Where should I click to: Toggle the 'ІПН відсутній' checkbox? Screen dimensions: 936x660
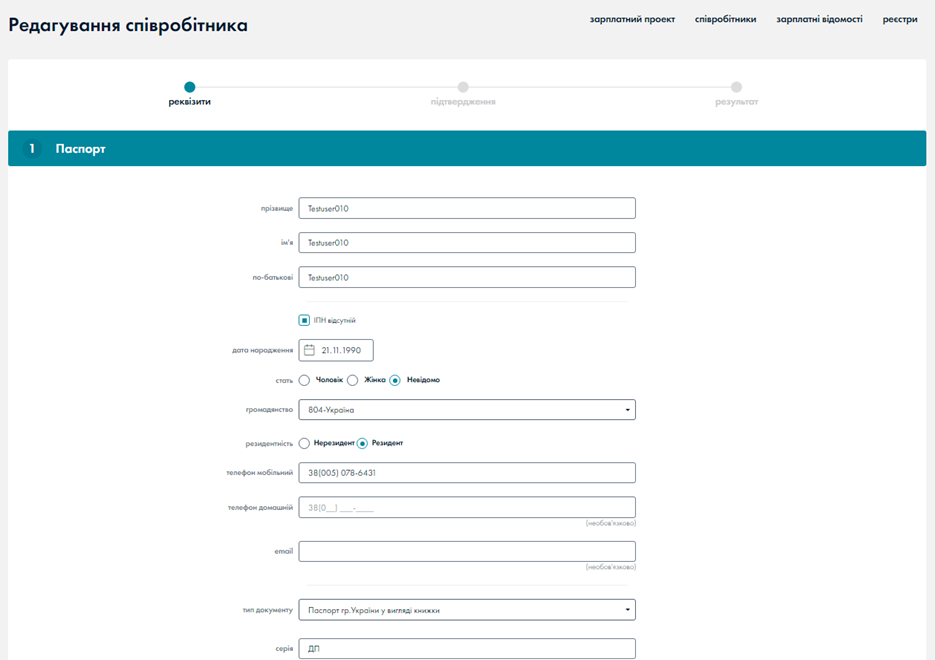[304, 321]
